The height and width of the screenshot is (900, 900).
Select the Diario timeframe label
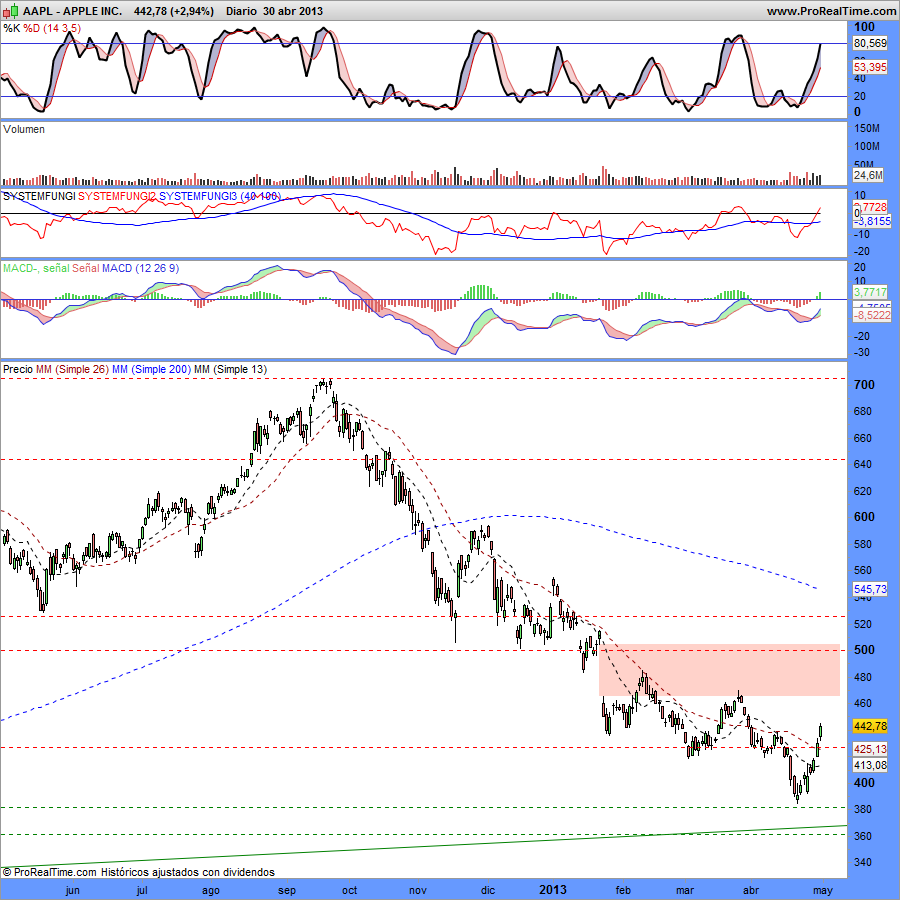tap(241, 11)
